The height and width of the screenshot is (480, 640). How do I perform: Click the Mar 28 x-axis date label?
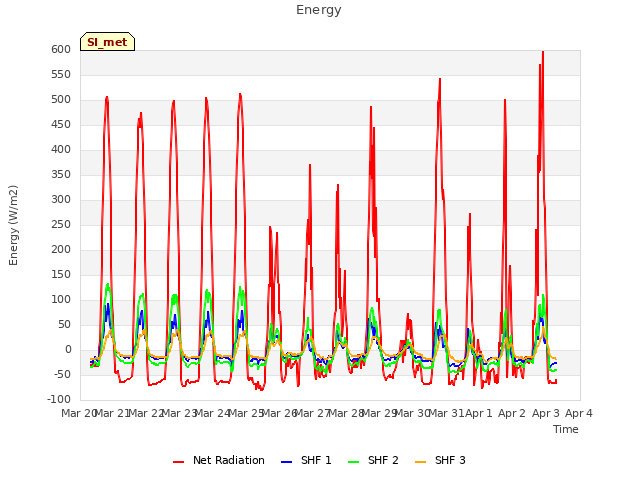346,413
